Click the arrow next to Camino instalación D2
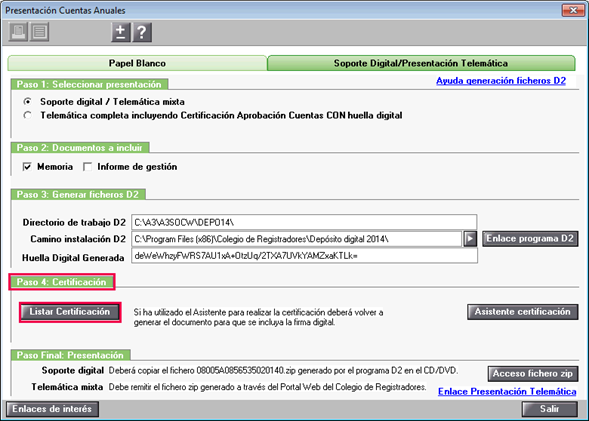 tap(470, 239)
